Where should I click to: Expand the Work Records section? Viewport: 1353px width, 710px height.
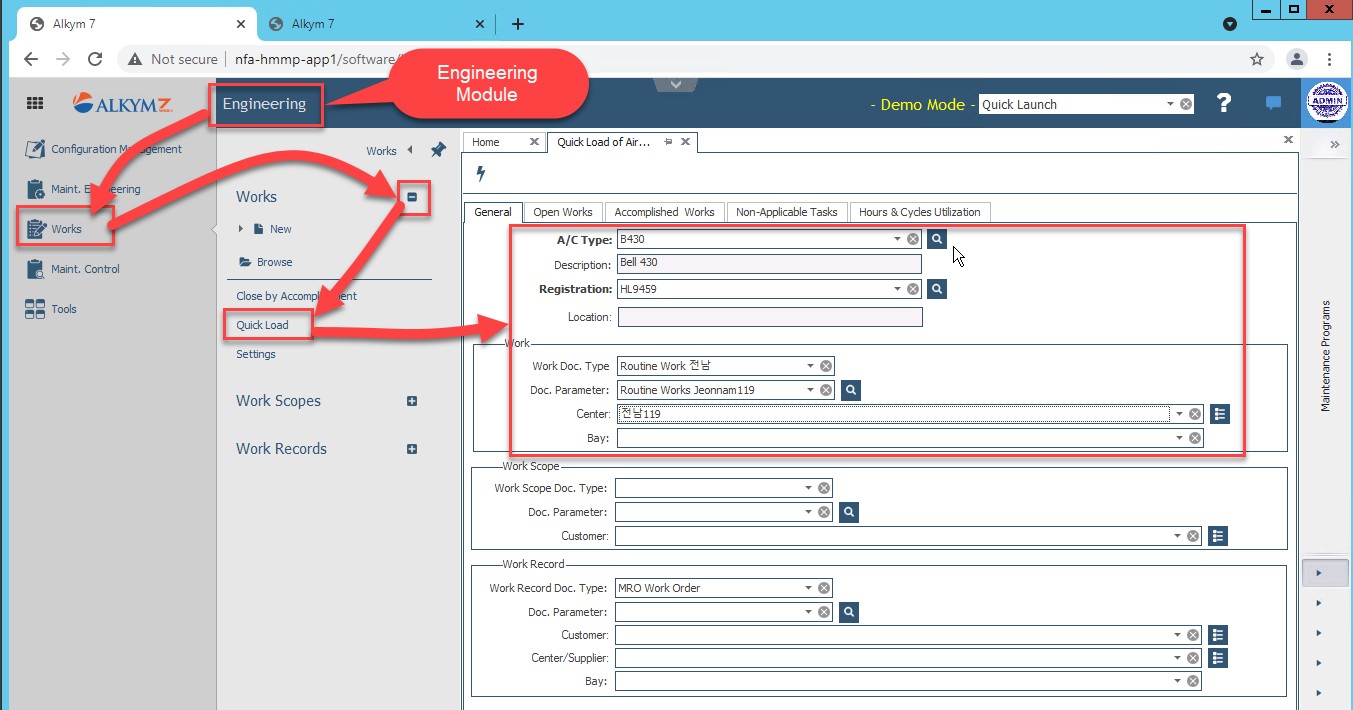click(412, 449)
